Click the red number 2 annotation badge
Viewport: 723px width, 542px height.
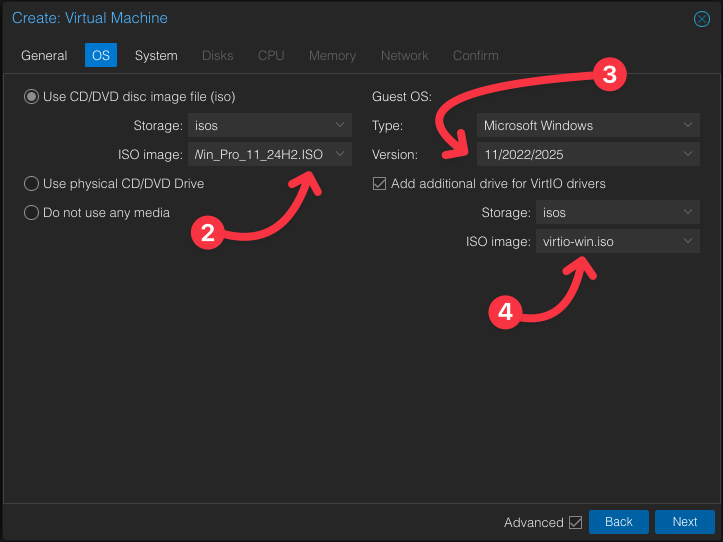pos(208,233)
